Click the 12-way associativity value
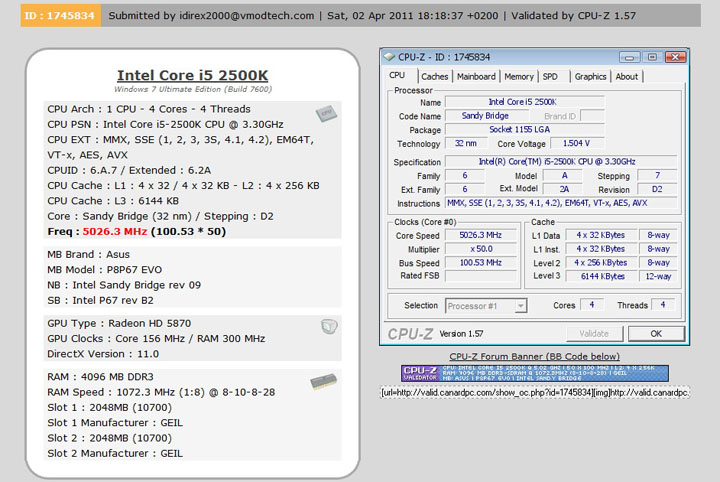The image size is (720, 482). [658, 276]
